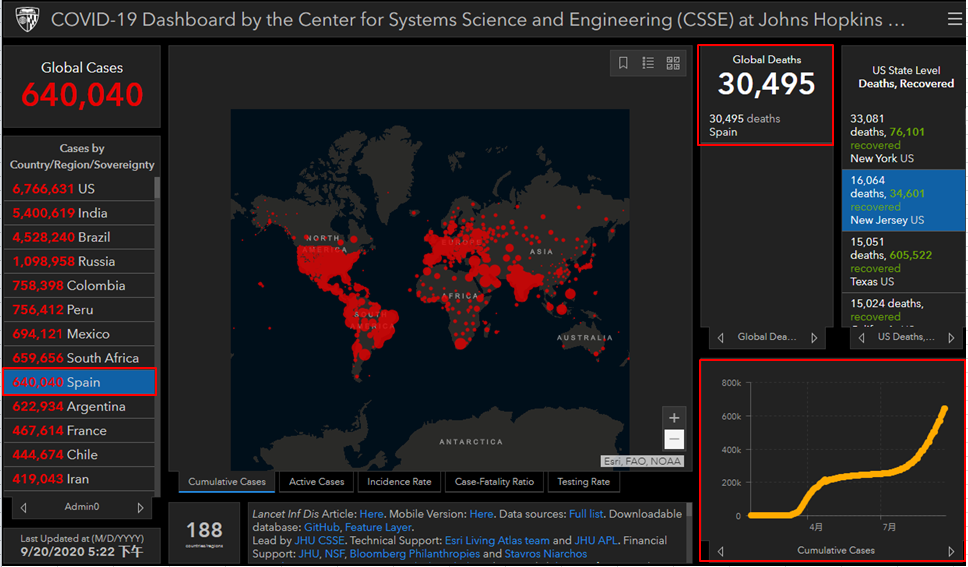Open the Full list data sources link
Image resolution: width=968 pixels, height=567 pixels.
586,514
